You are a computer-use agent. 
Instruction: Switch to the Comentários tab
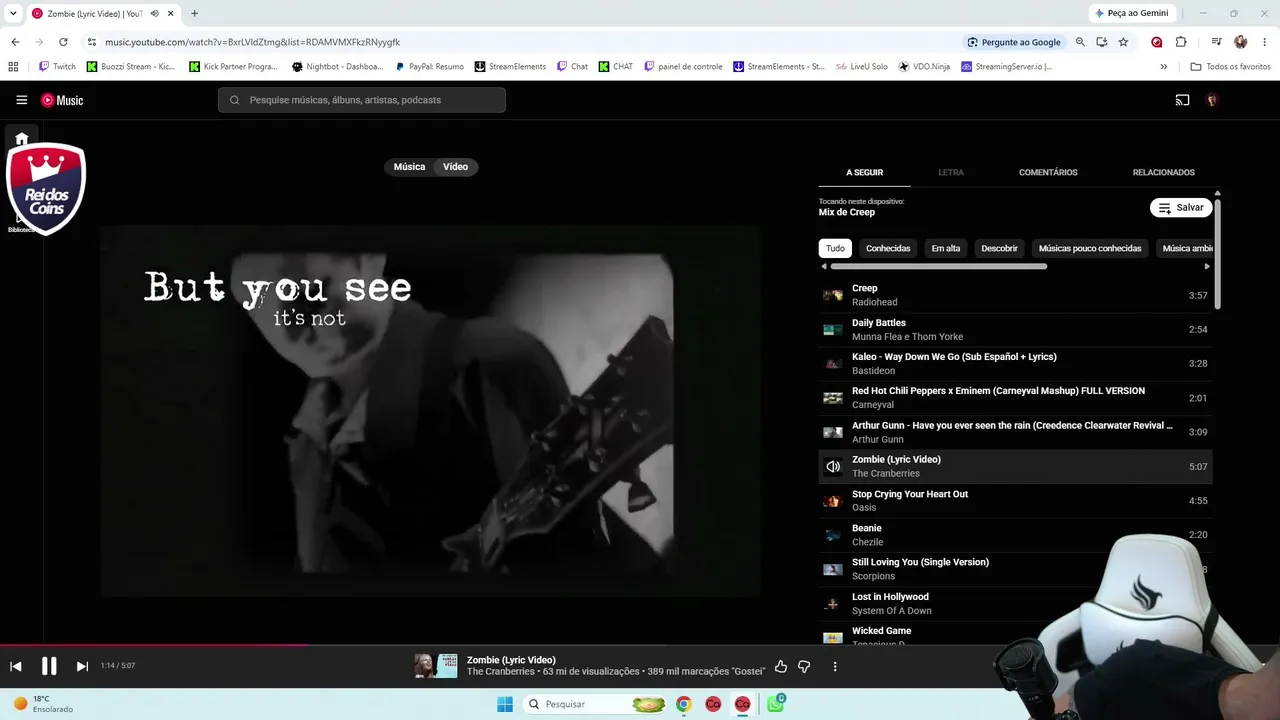click(x=1048, y=172)
